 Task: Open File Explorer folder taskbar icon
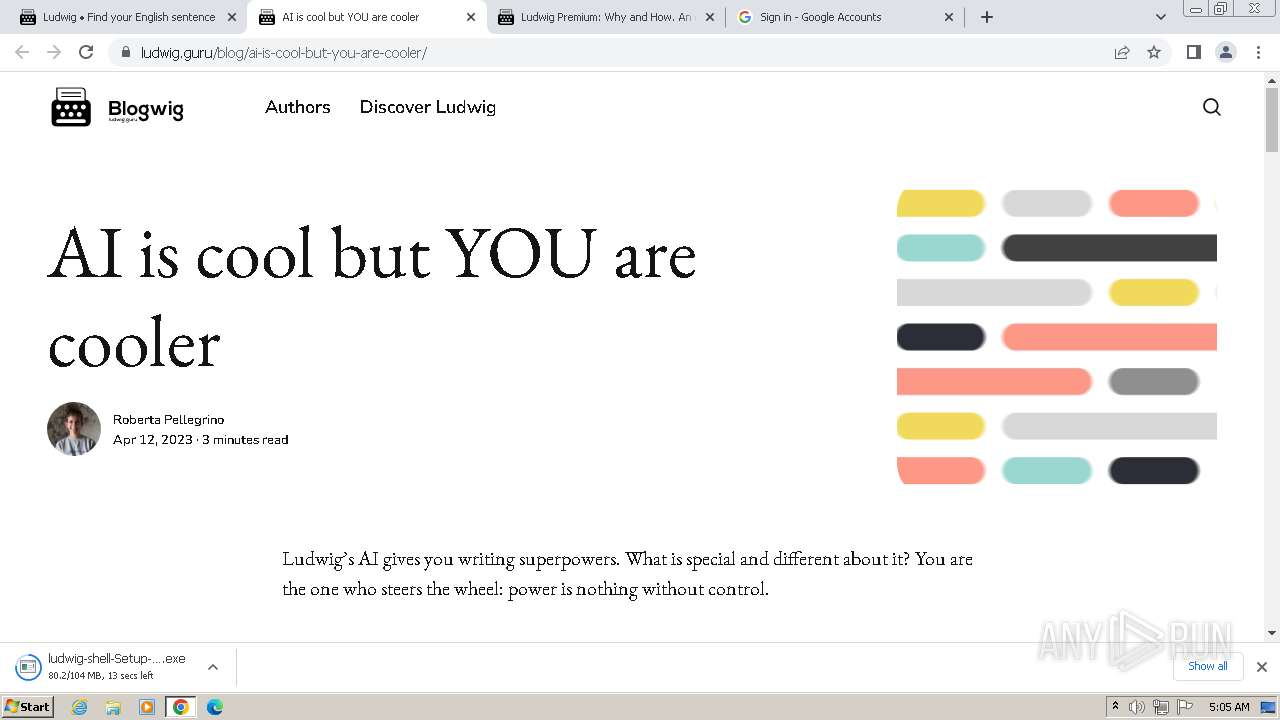(113, 707)
